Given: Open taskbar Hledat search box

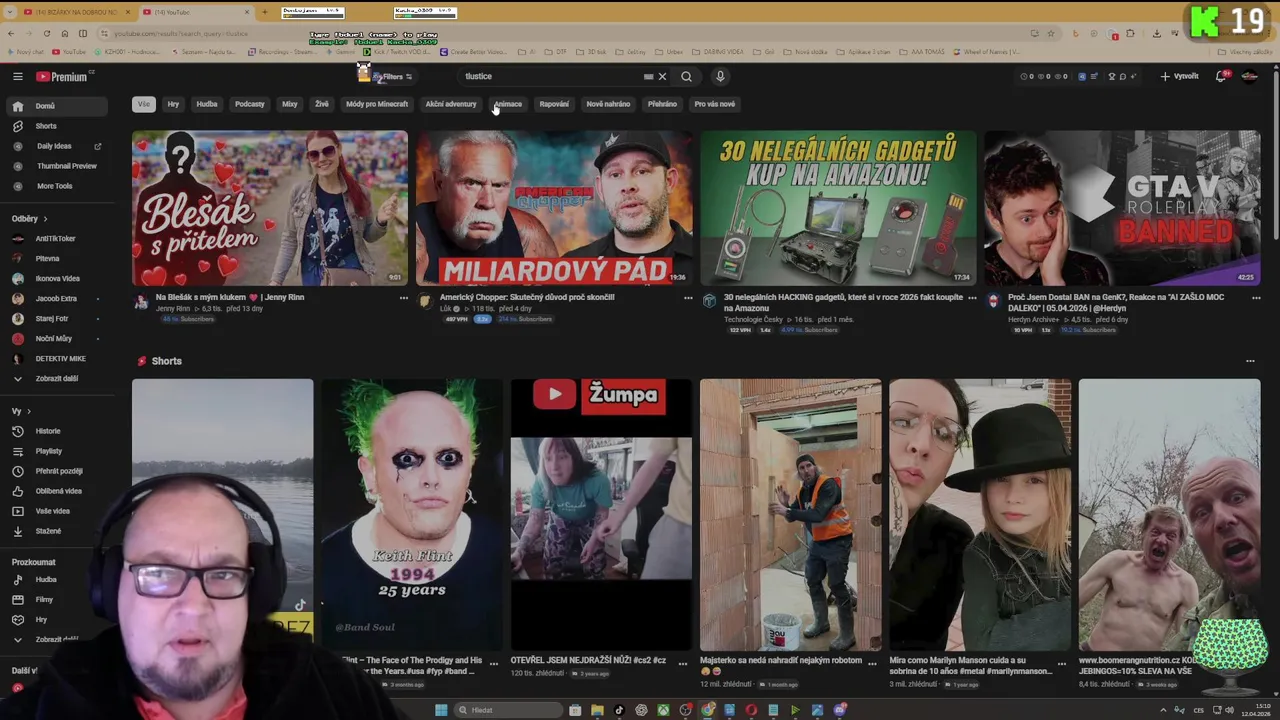Looking at the screenshot, I should tap(508, 710).
